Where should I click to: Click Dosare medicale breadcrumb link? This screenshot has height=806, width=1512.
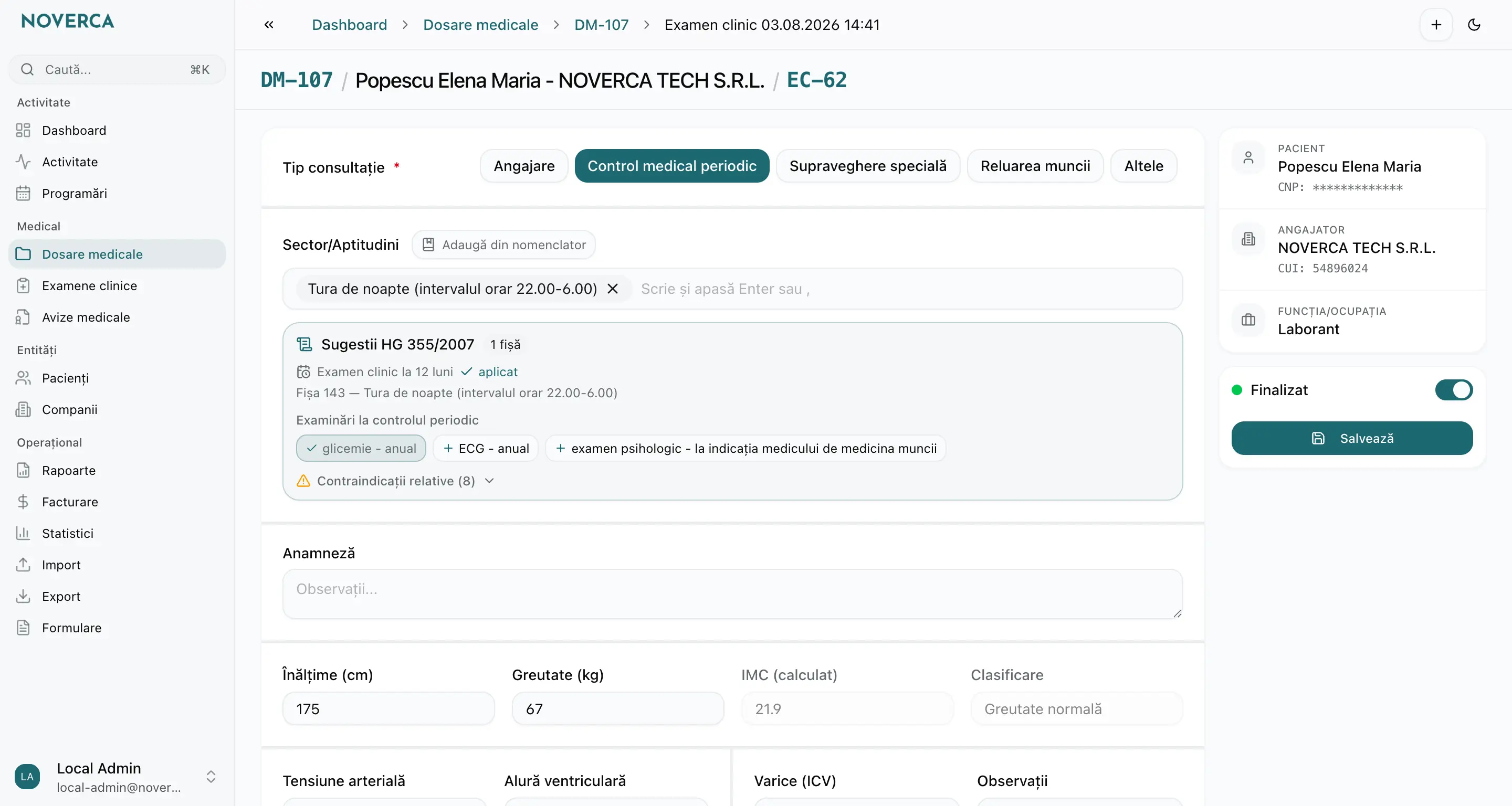click(x=481, y=25)
